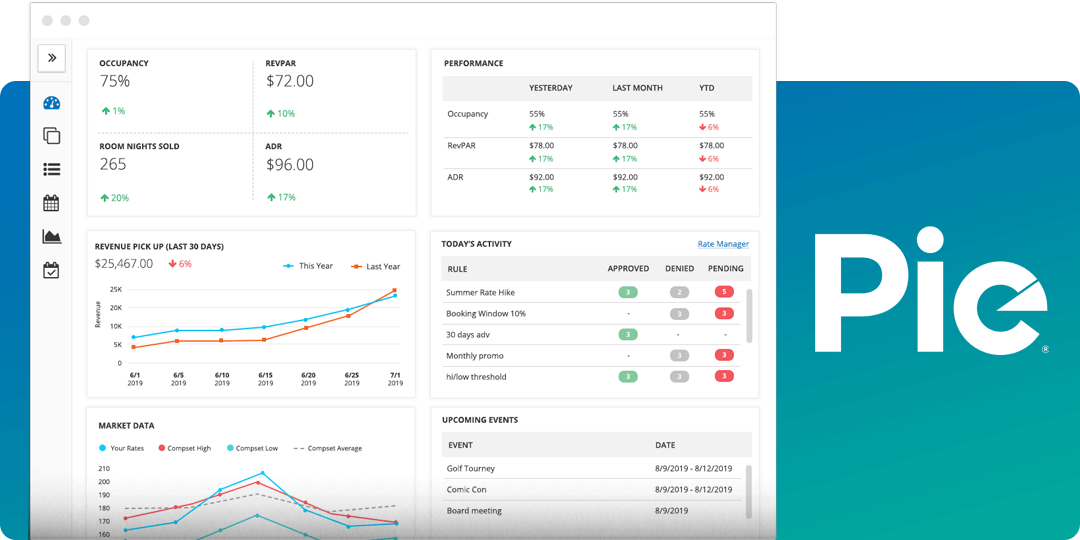Click pending badge 5 for Summer Rate Hike
Viewport: 1080px width, 540px height.
tap(724, 292)
